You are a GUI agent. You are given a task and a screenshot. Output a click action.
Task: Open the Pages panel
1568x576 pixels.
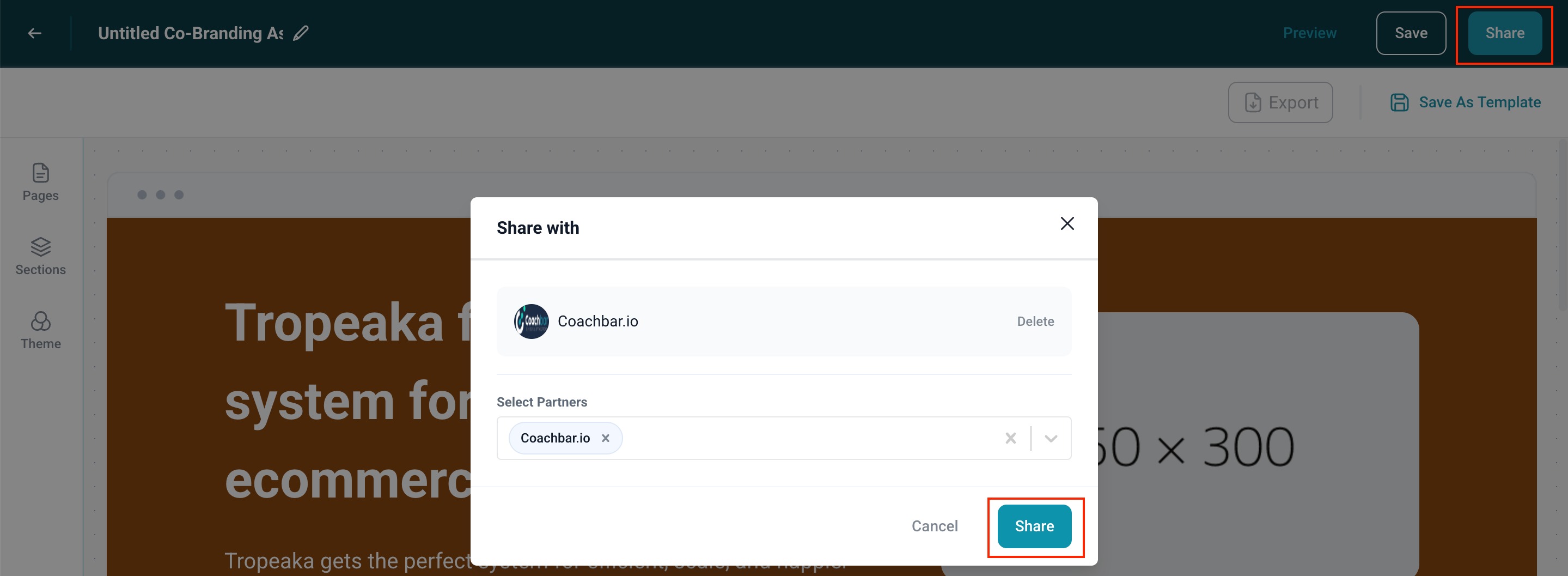point(40,182)
